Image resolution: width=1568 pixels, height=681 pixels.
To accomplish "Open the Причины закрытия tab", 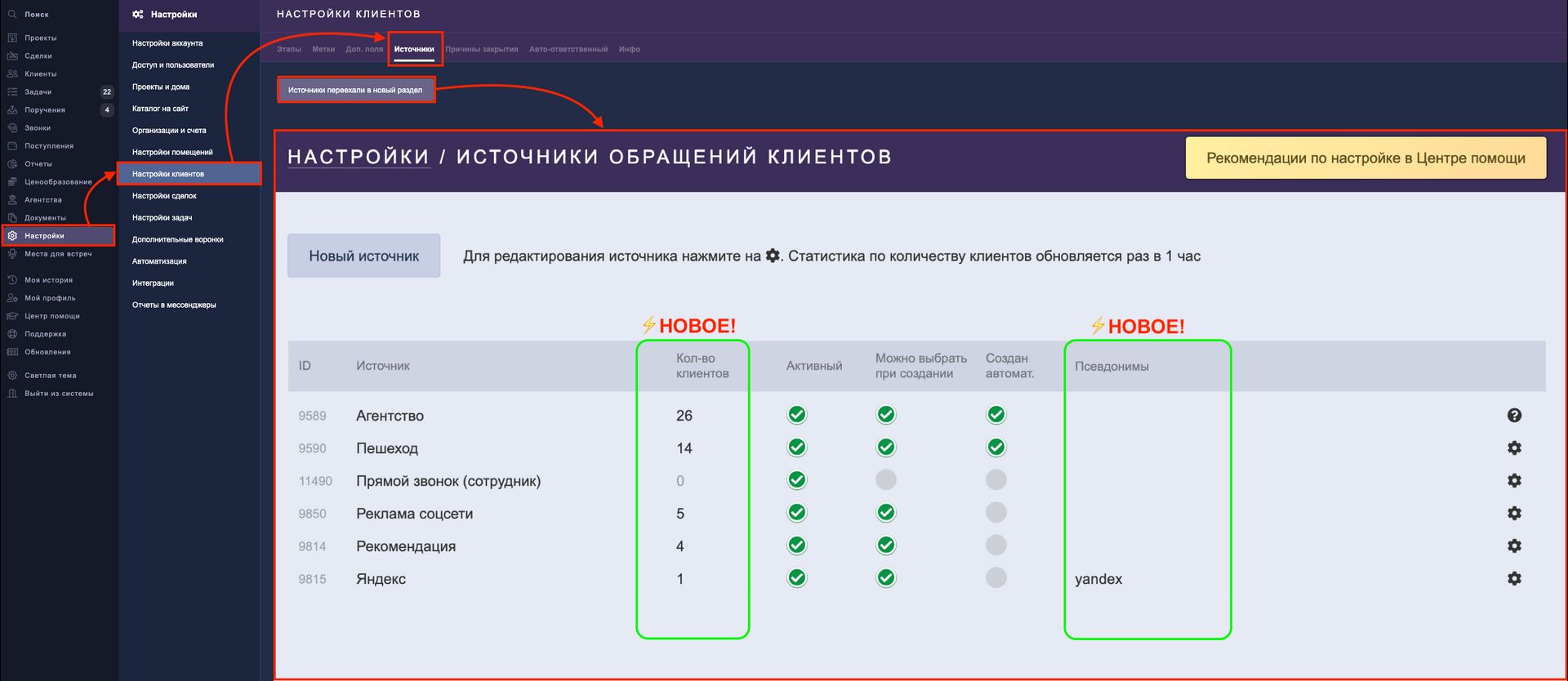I will (x=482, y=49).
